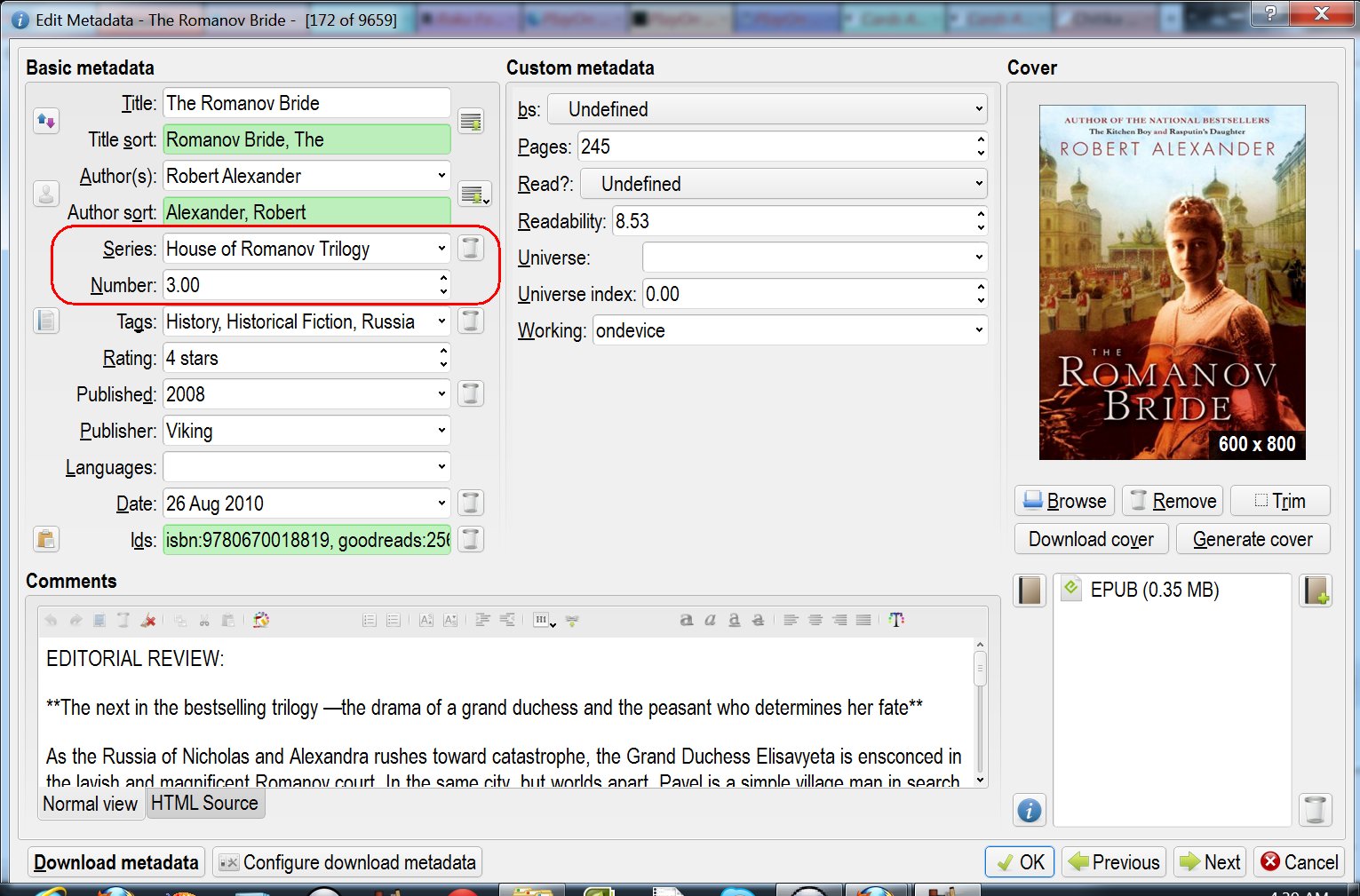Viewport: 1360px width, 896px height.
Task: Click the ordered list icon in comments toolbar
Action: click(x=370, y=620)
